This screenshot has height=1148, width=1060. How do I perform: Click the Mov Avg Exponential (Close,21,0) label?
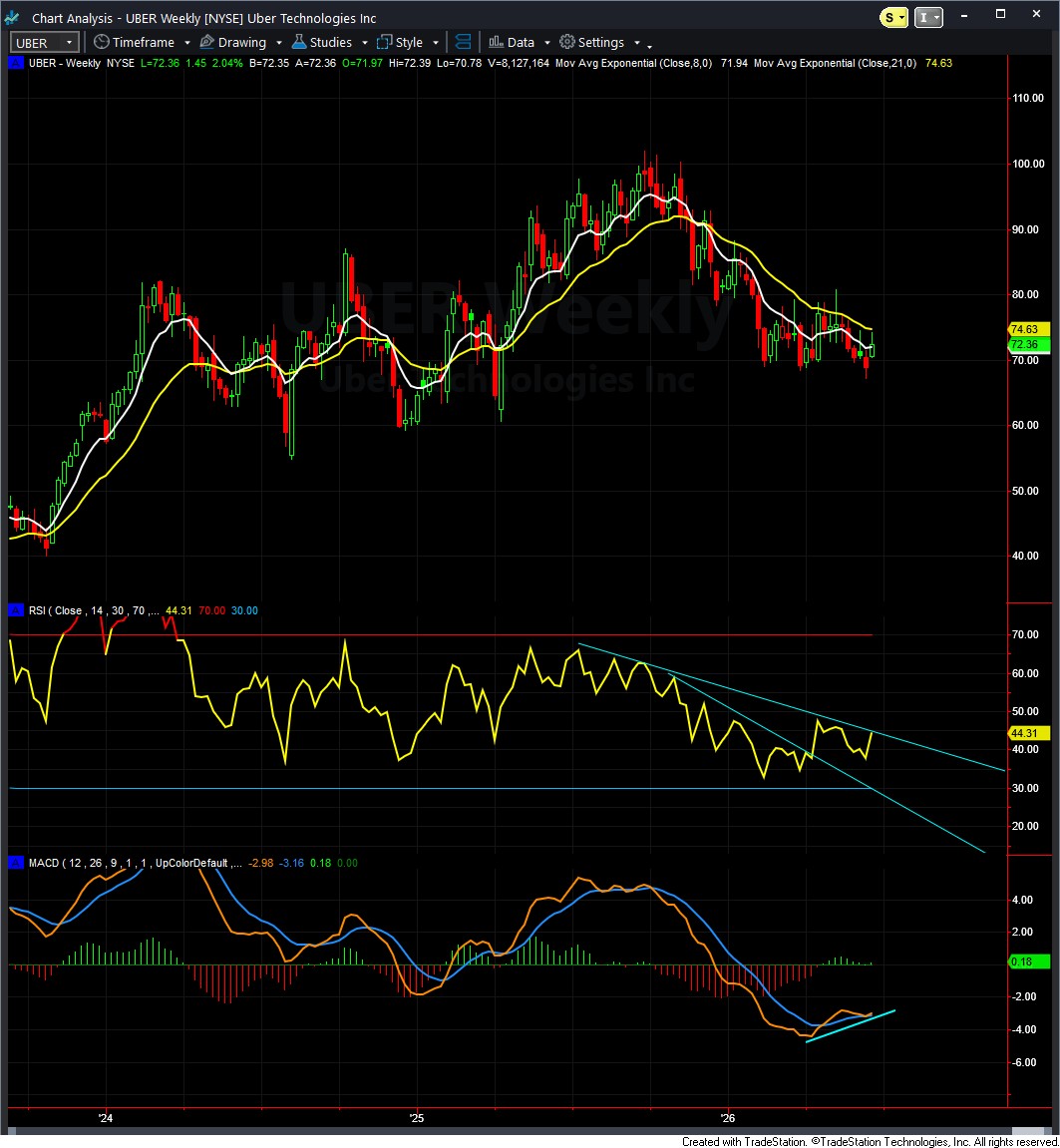(835, 63)
